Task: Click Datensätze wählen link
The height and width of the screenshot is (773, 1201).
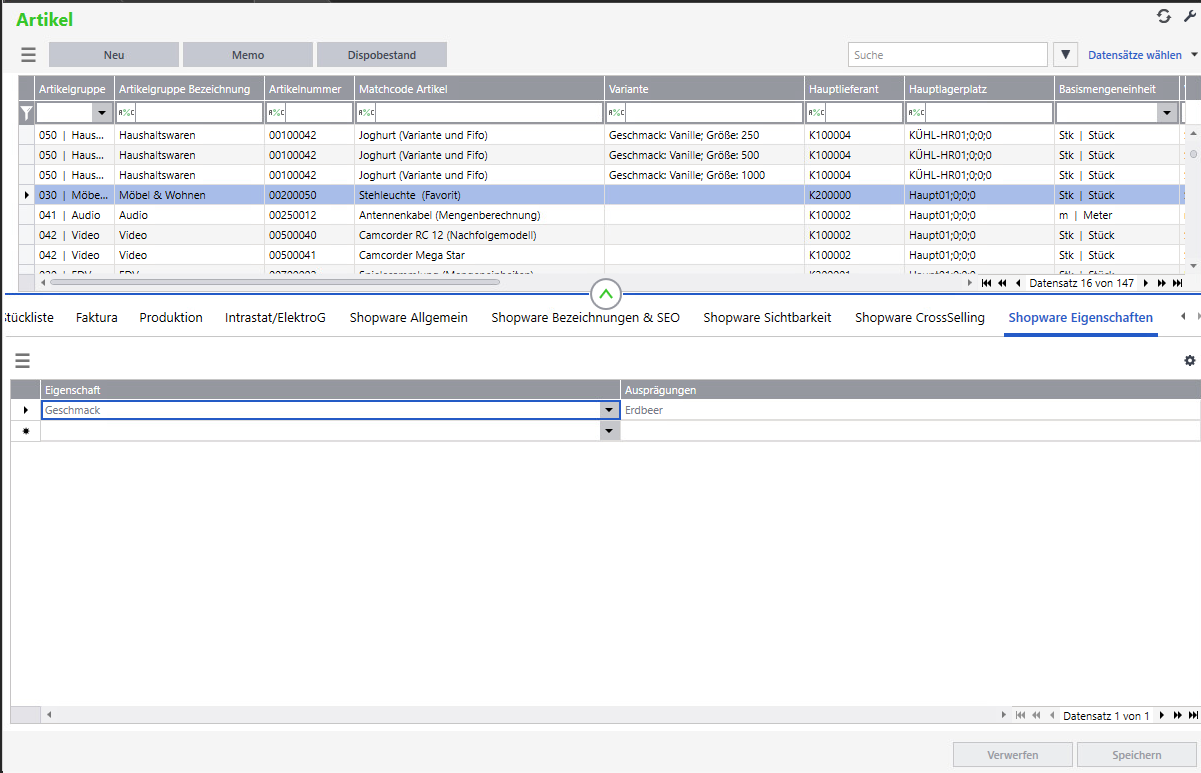Action: [x=1135, y=55]
